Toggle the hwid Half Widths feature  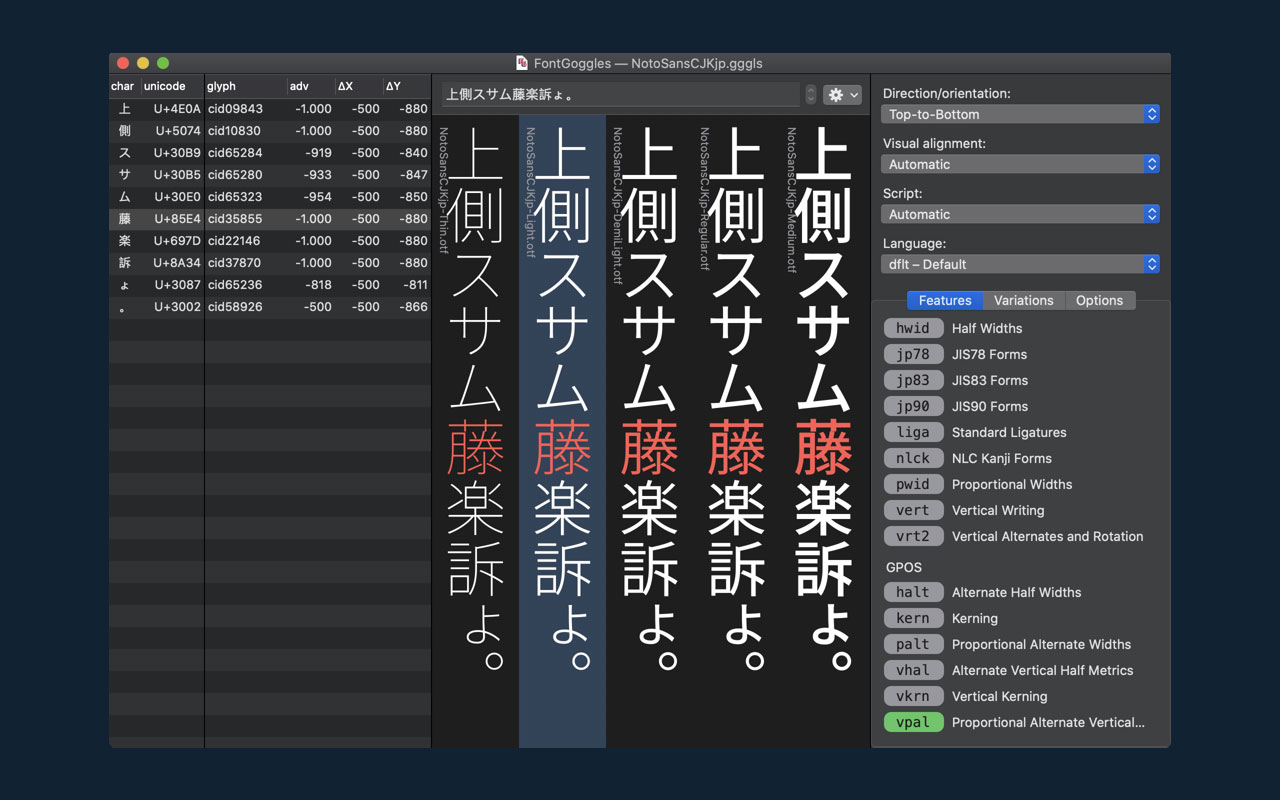click(913, 328)
